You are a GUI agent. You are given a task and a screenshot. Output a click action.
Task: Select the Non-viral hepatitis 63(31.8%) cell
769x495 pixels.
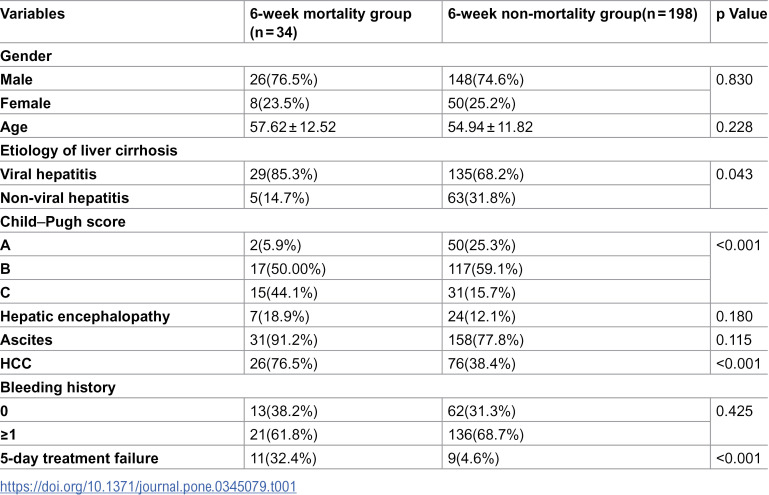tap(481, 198)
